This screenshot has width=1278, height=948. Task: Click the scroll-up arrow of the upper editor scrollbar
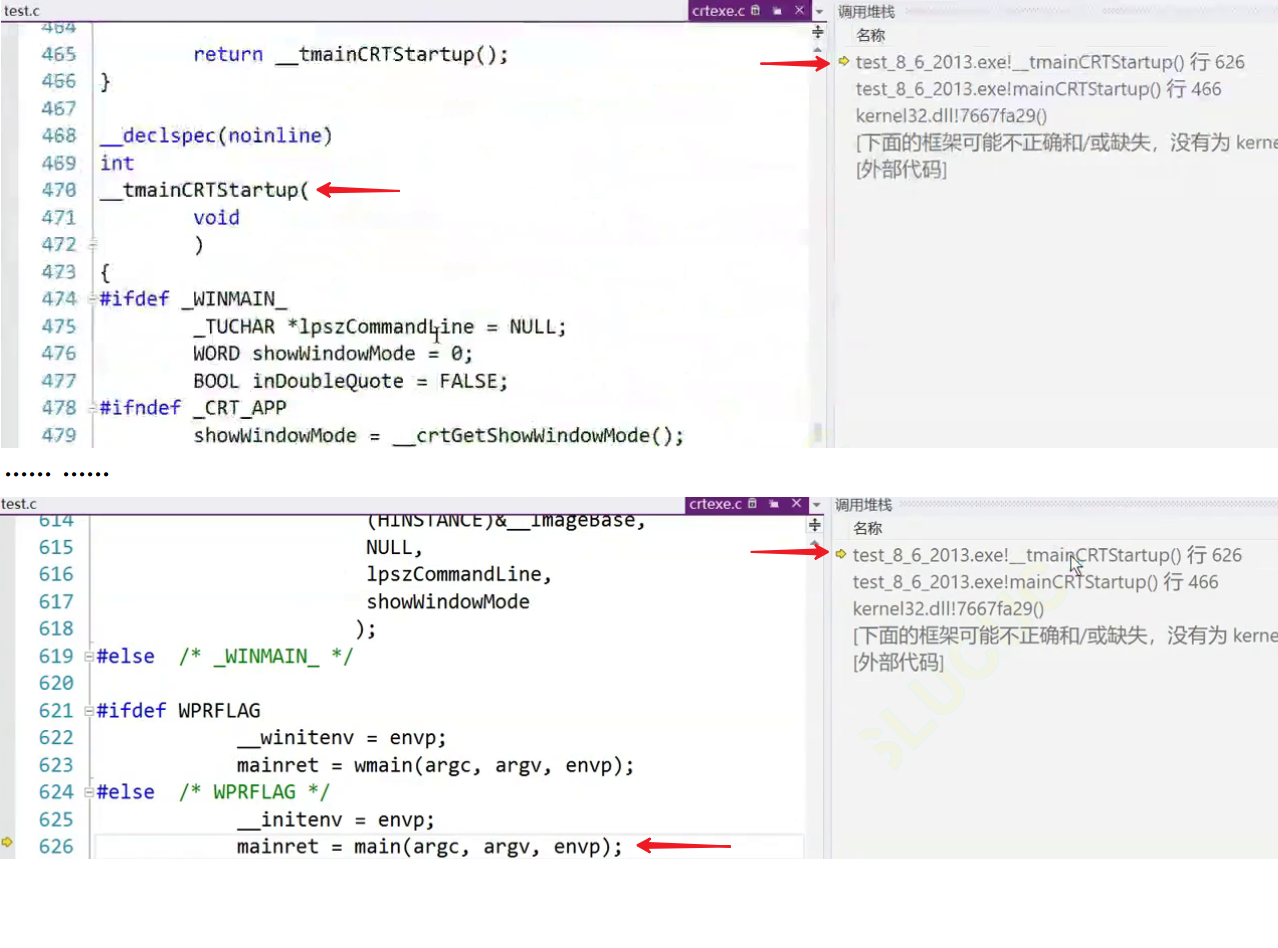point(818,50)
